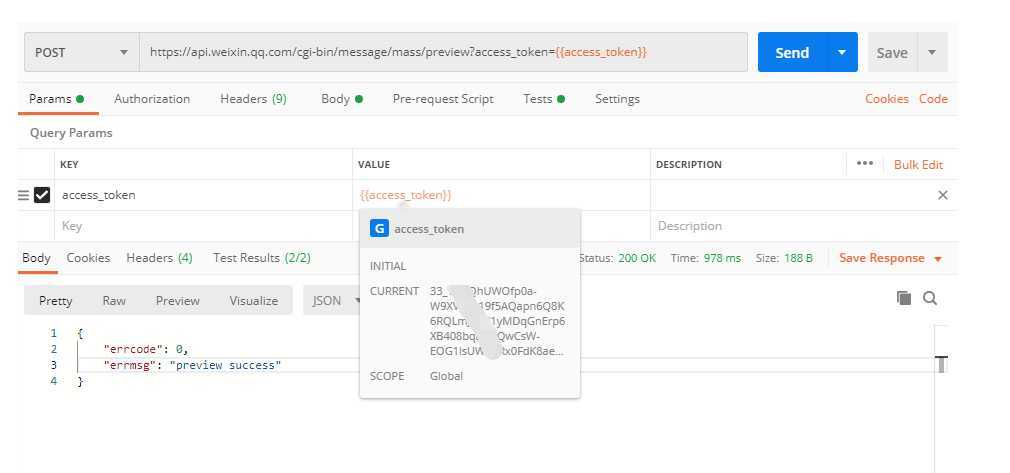Viewport: 1010px width, 473px height.
Task: Switch to the Params tab
Action: pyautogui.click(x=57, y=99)
